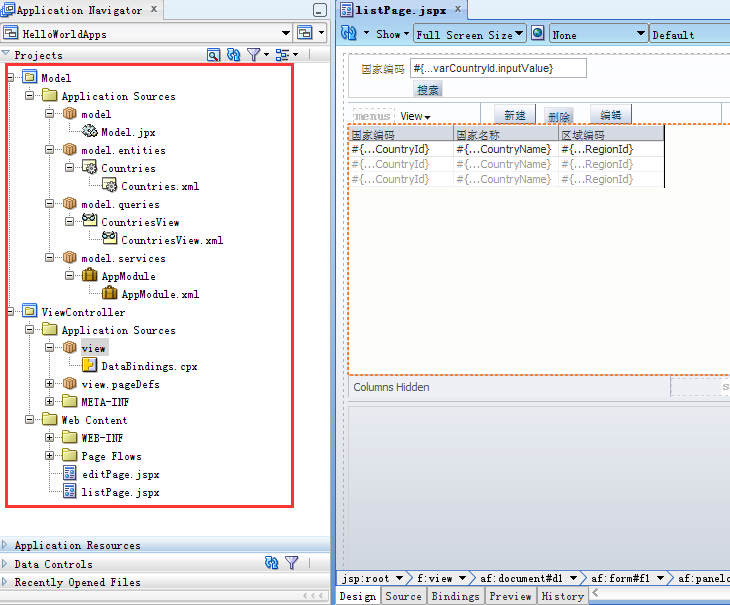This screenshot has height=605, width=730.
Task: Click the 搜索 search button
Action: point(427,89)
